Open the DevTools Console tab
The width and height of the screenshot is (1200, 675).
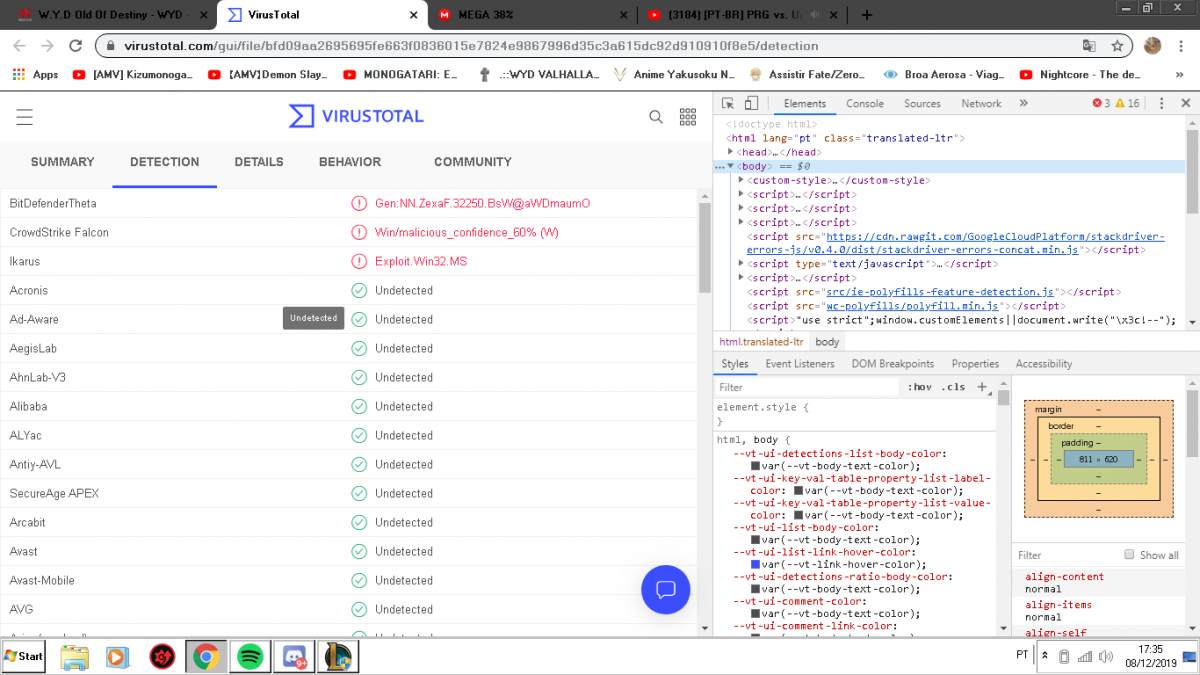(865, 103)
